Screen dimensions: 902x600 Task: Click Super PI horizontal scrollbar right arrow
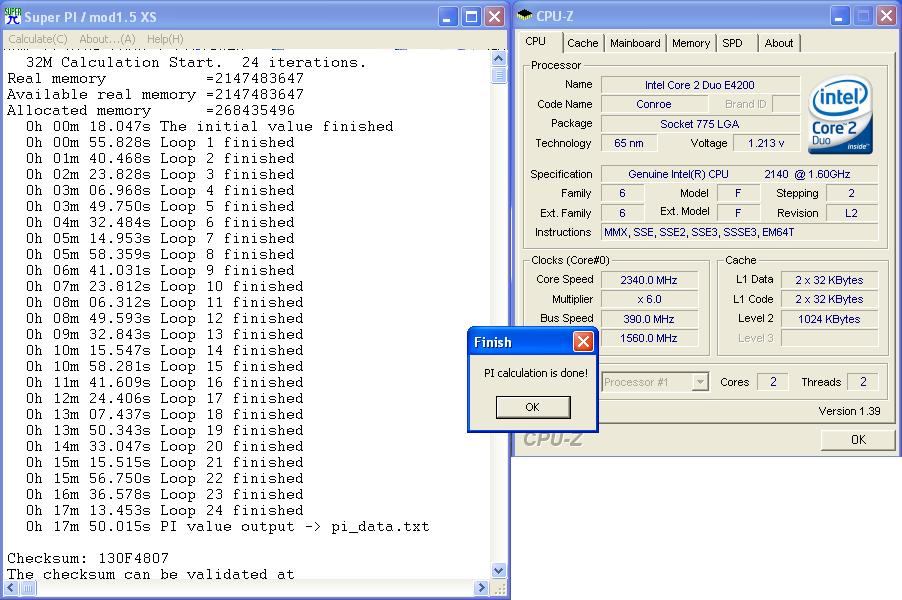(482, 588)
